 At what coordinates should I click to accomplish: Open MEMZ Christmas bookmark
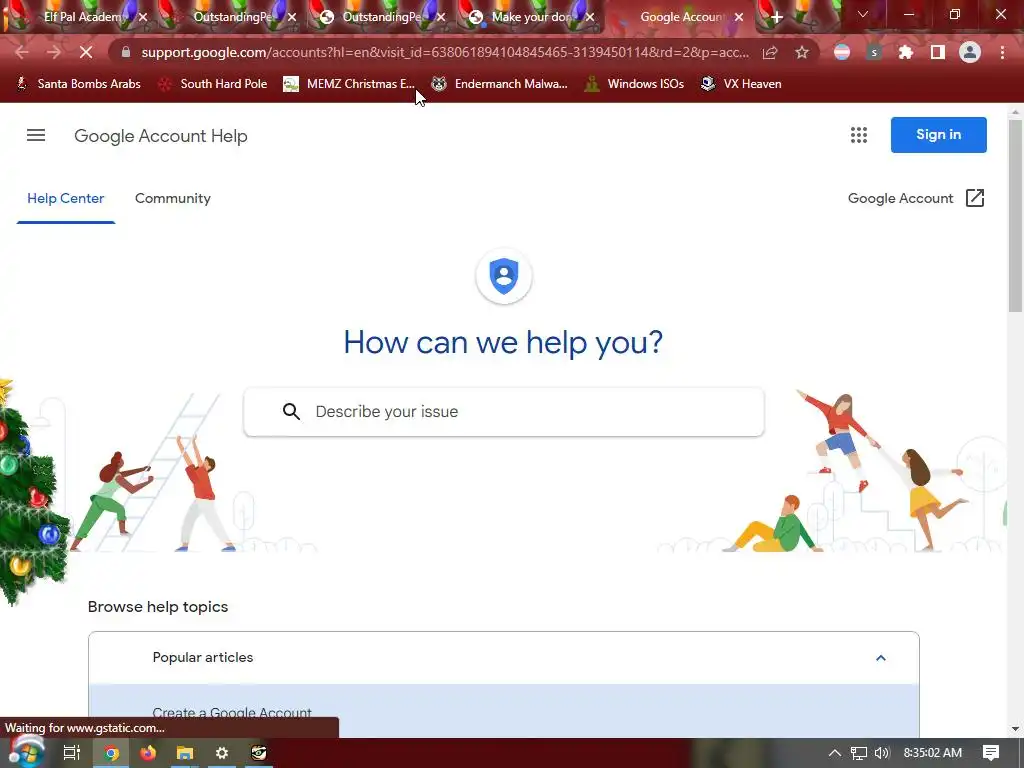coord(349,84)
